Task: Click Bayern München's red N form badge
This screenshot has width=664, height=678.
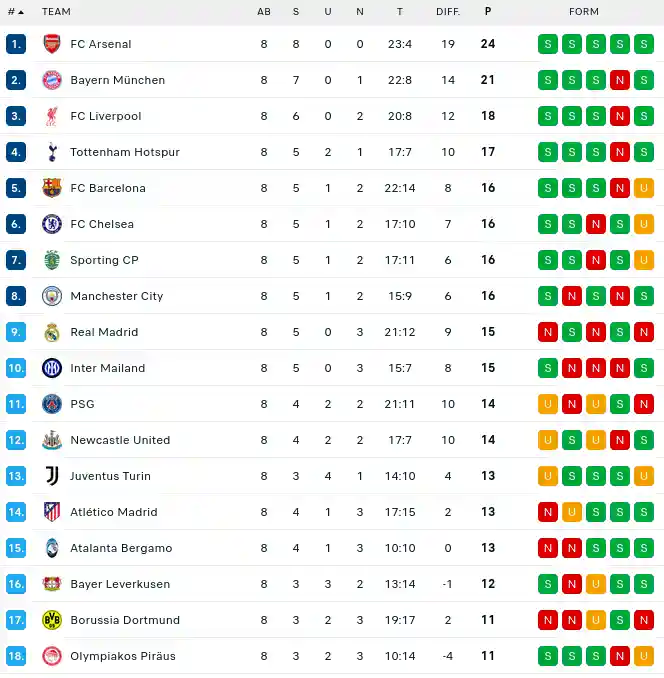Action: click(x=619, y=80)
